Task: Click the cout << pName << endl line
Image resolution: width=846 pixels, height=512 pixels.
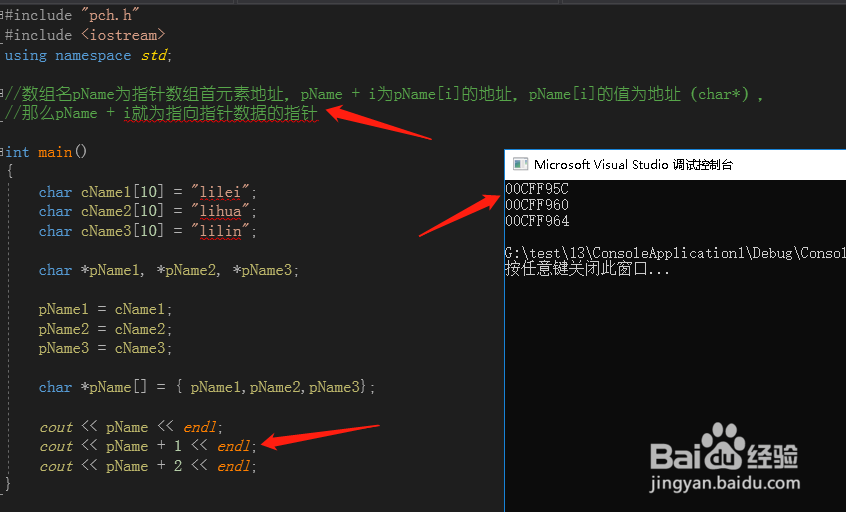Action: click(x=131, y=427)
